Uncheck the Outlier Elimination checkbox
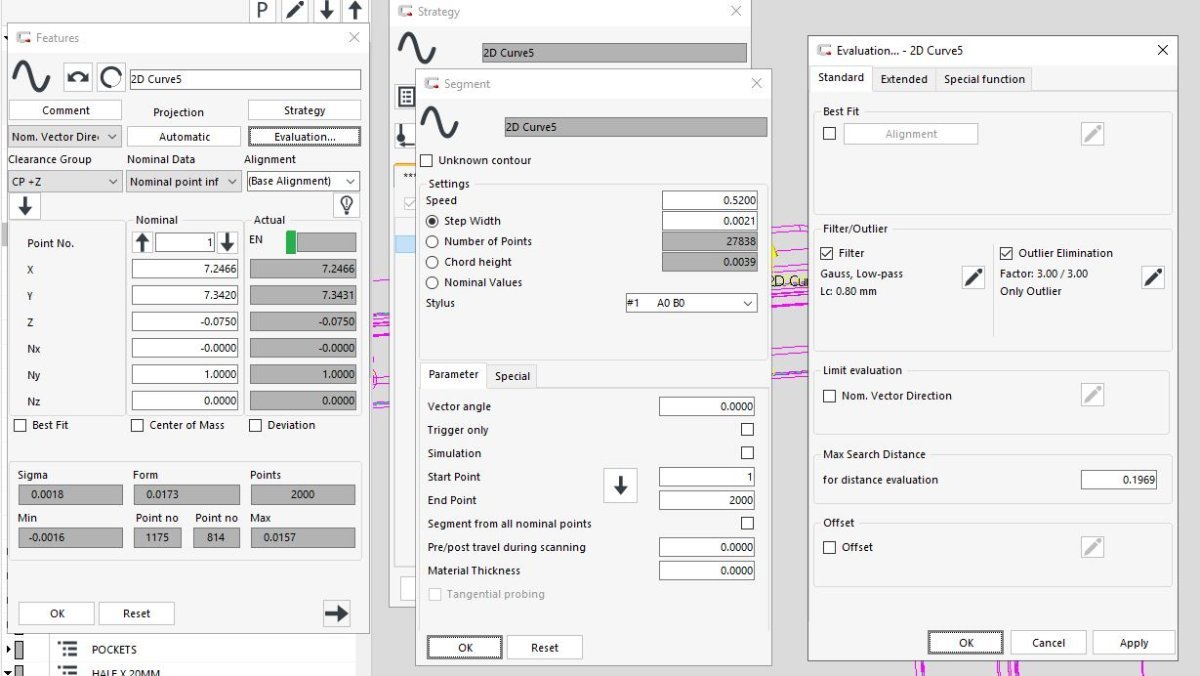Screen dimensions: 1200x676 pyautogui.click(x=1006, y=253)
